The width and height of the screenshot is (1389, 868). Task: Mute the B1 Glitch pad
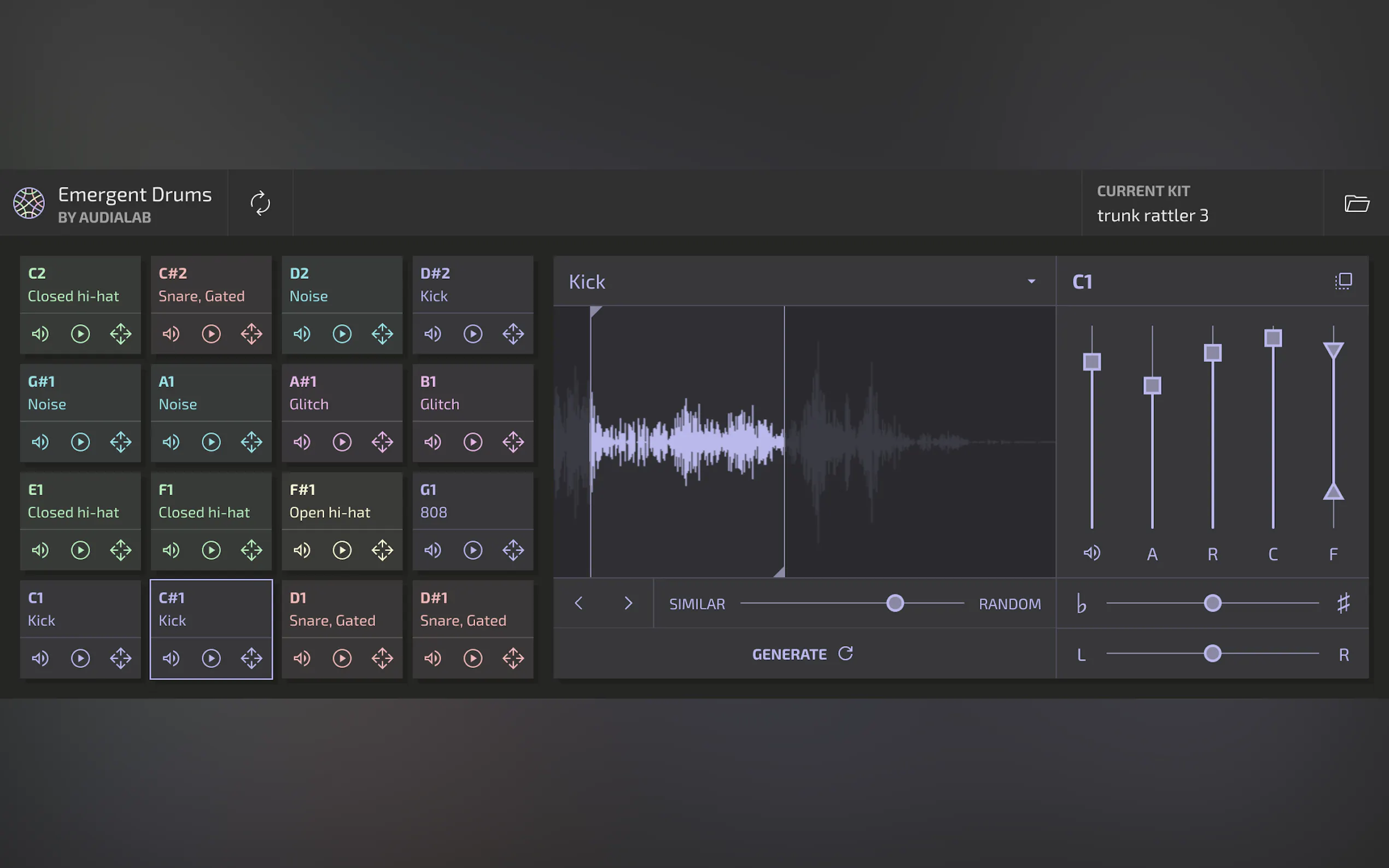pos(433,442)
